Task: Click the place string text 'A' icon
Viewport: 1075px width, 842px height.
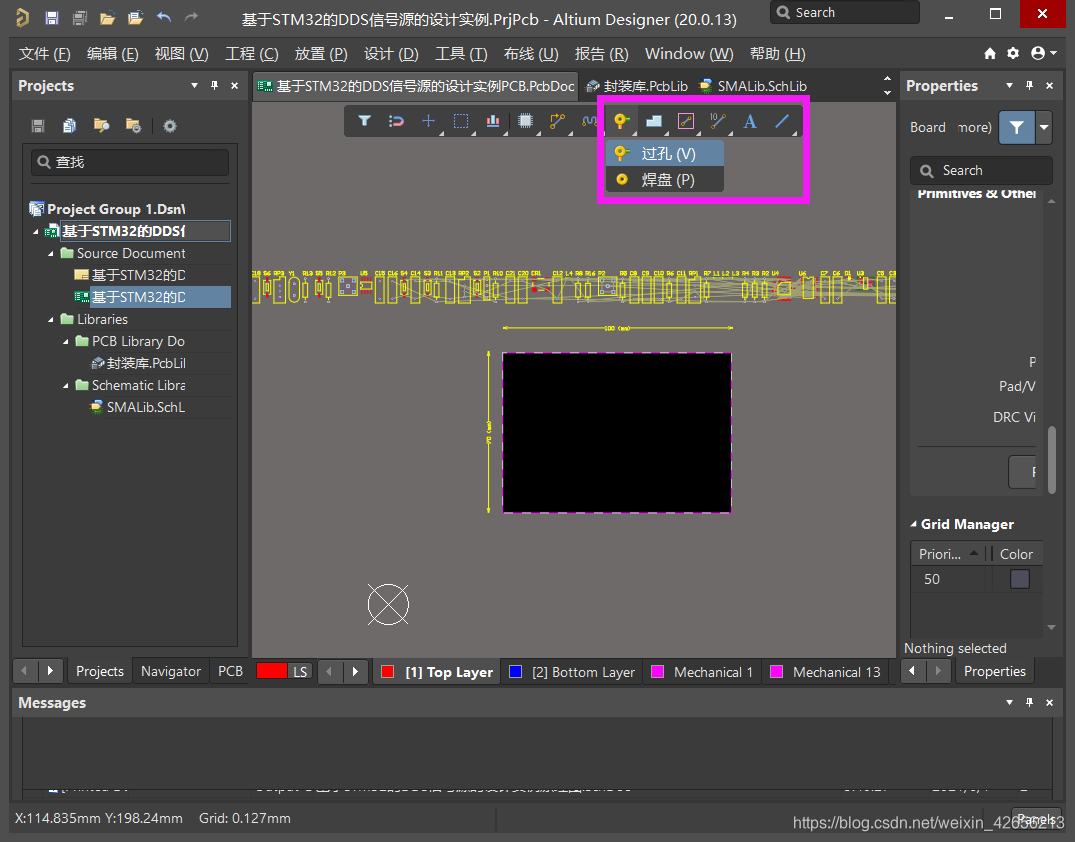Action: (x=750, y=121)
